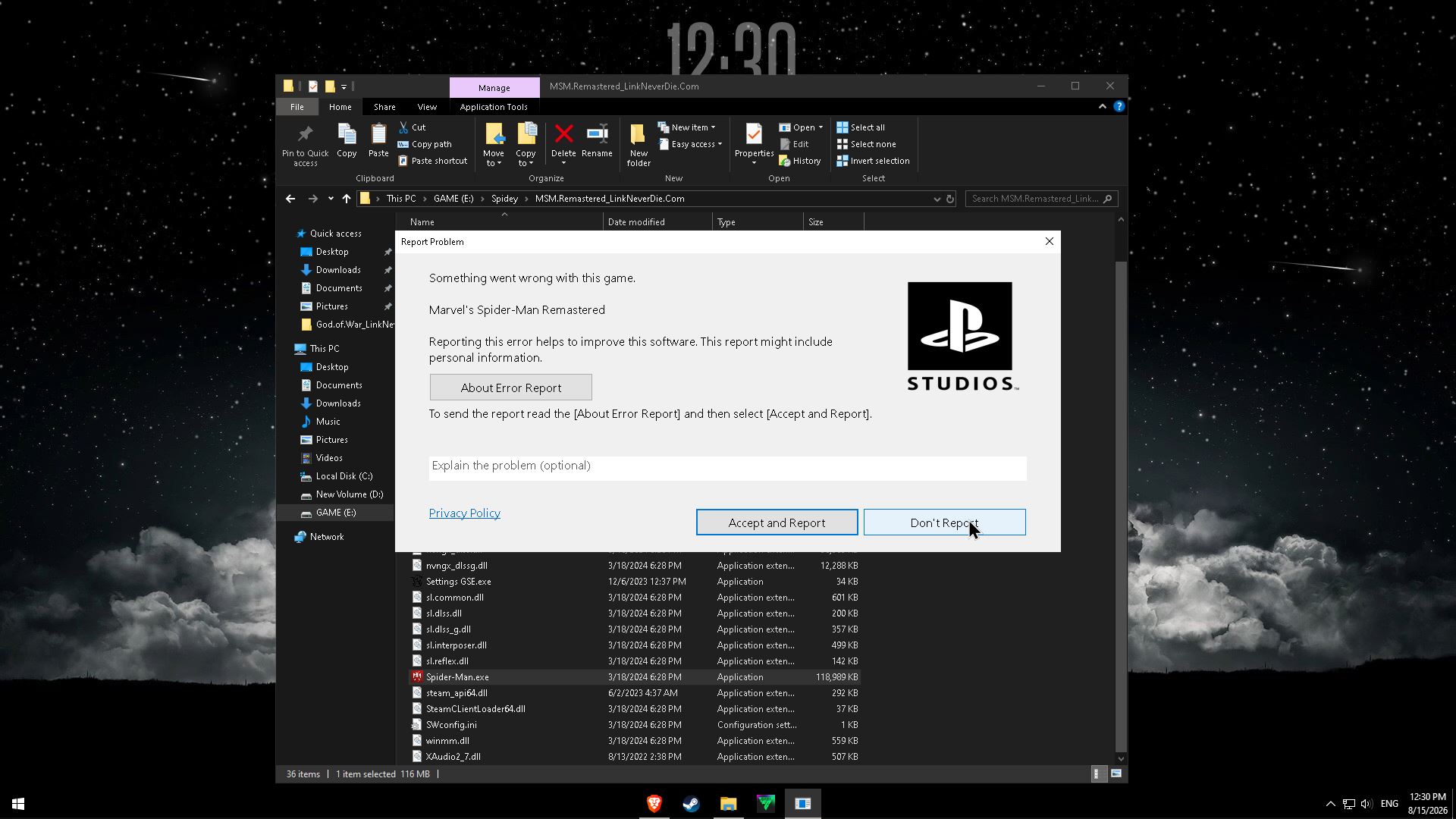Open the Copy to menu
The height and width of the screenshot is (819, 1456).
(526, 145)
